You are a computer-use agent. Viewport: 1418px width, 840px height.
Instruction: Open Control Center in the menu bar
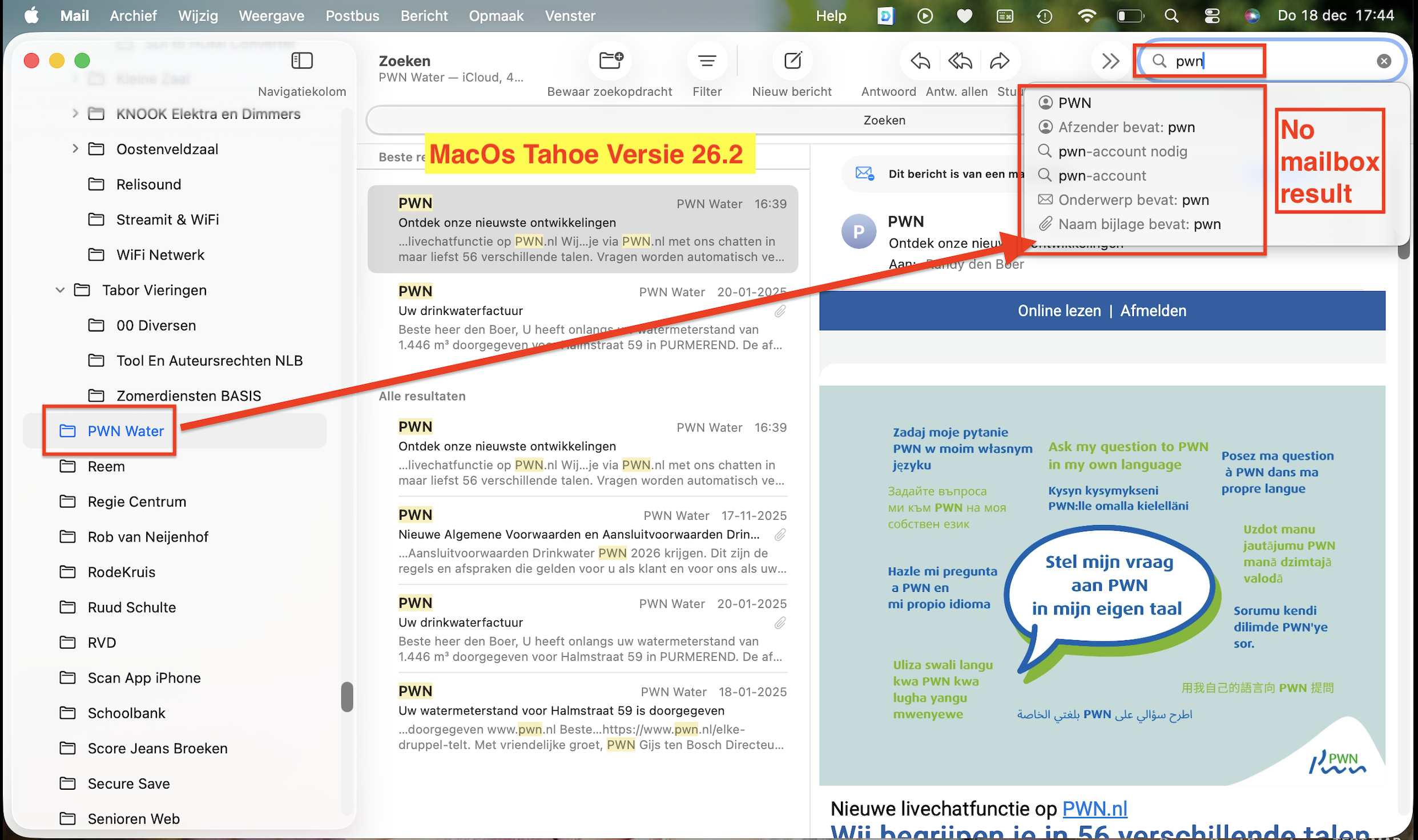pos(1211,16)
